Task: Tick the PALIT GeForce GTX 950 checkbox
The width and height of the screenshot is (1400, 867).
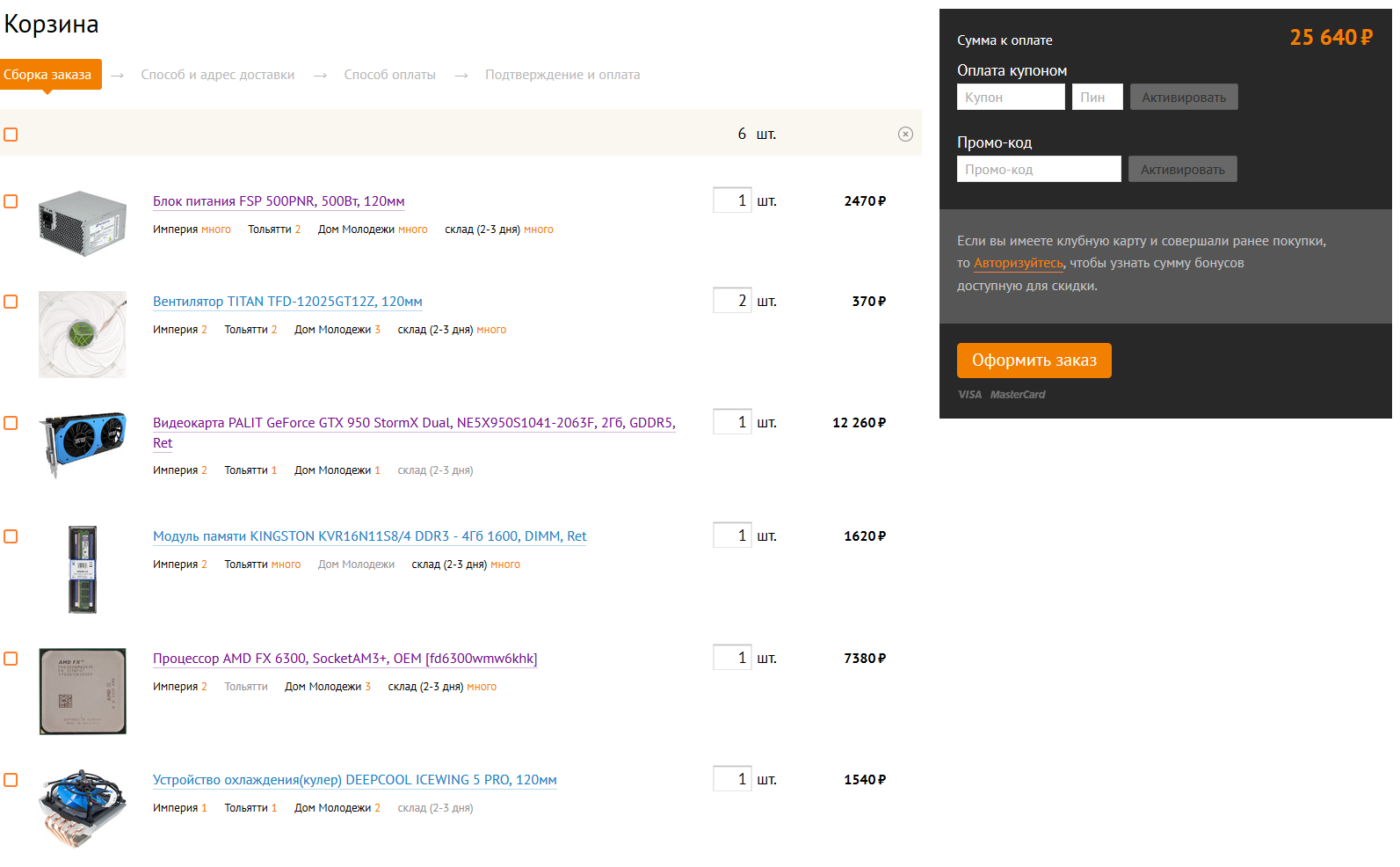Action: point(11,423)
